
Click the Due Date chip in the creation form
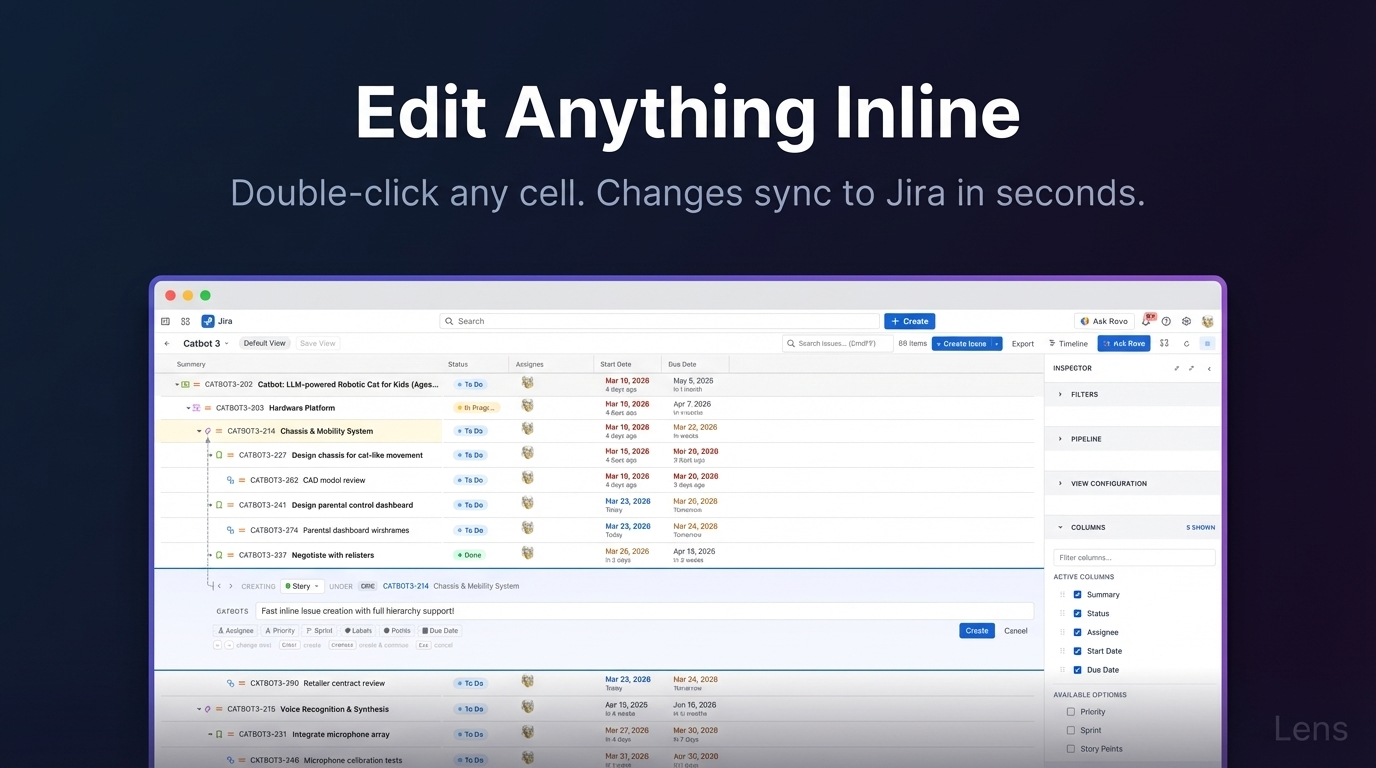[x=440, y=630]
